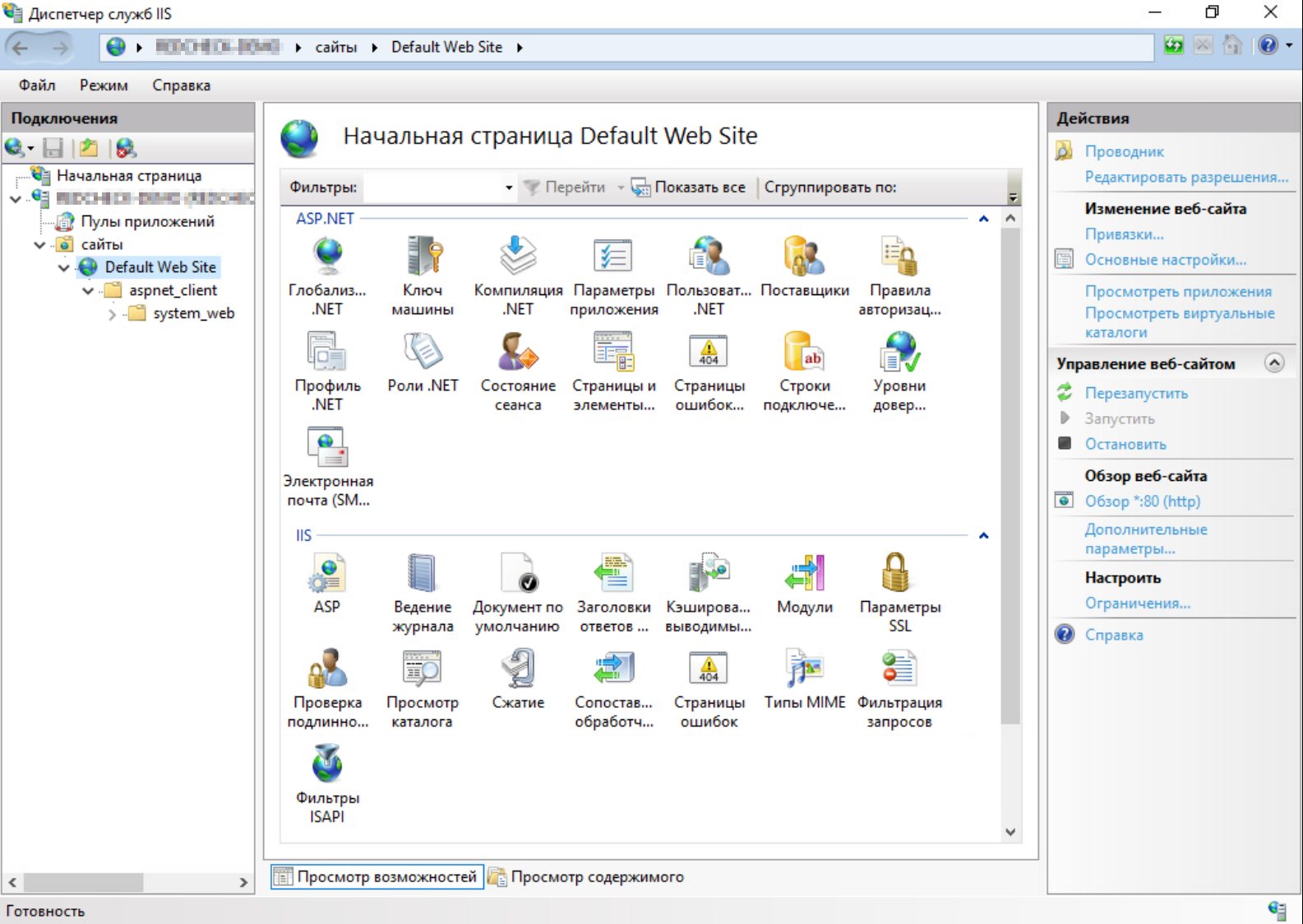Viewport: 1303px width, 924px height.
Task: Open Роли .NET feature
Action: click(423, 362)
